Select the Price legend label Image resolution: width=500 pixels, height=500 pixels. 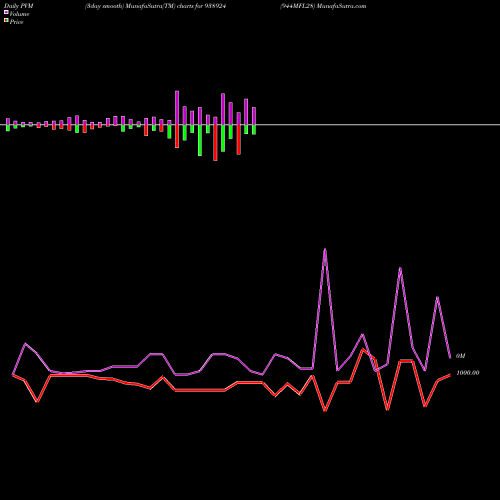pos(16,22)
